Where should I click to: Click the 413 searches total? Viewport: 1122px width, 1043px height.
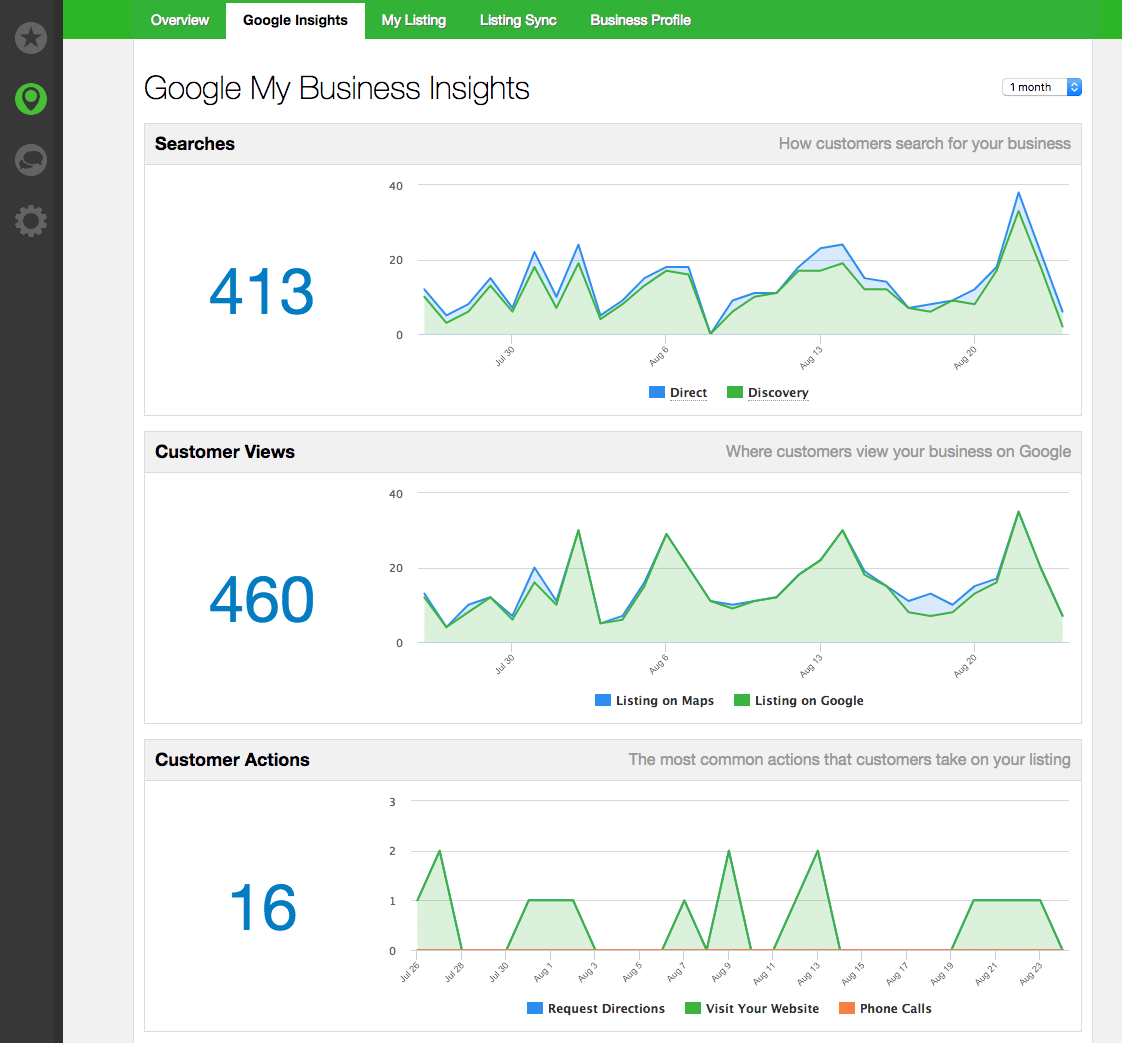(262, 291)
